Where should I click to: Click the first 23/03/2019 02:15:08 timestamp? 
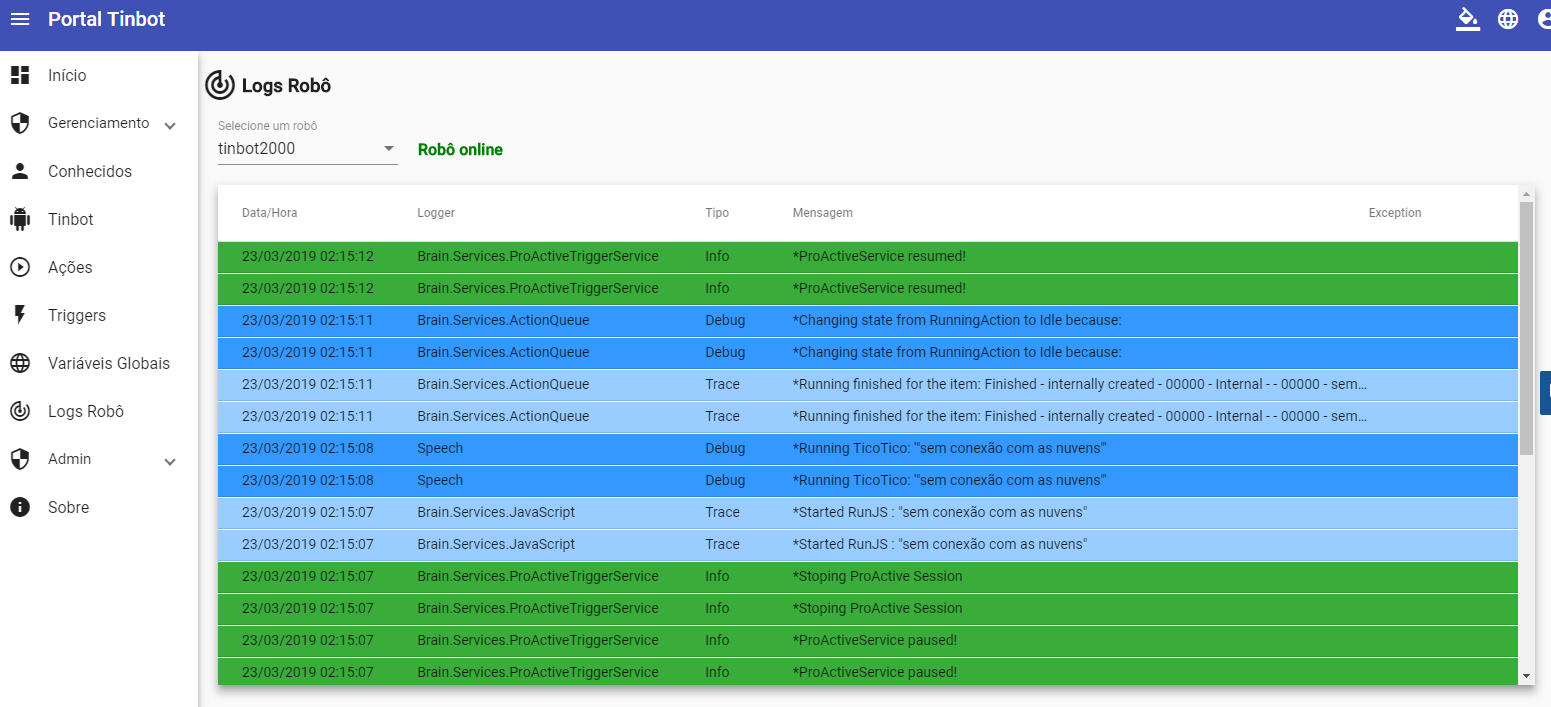pos(308,448)
